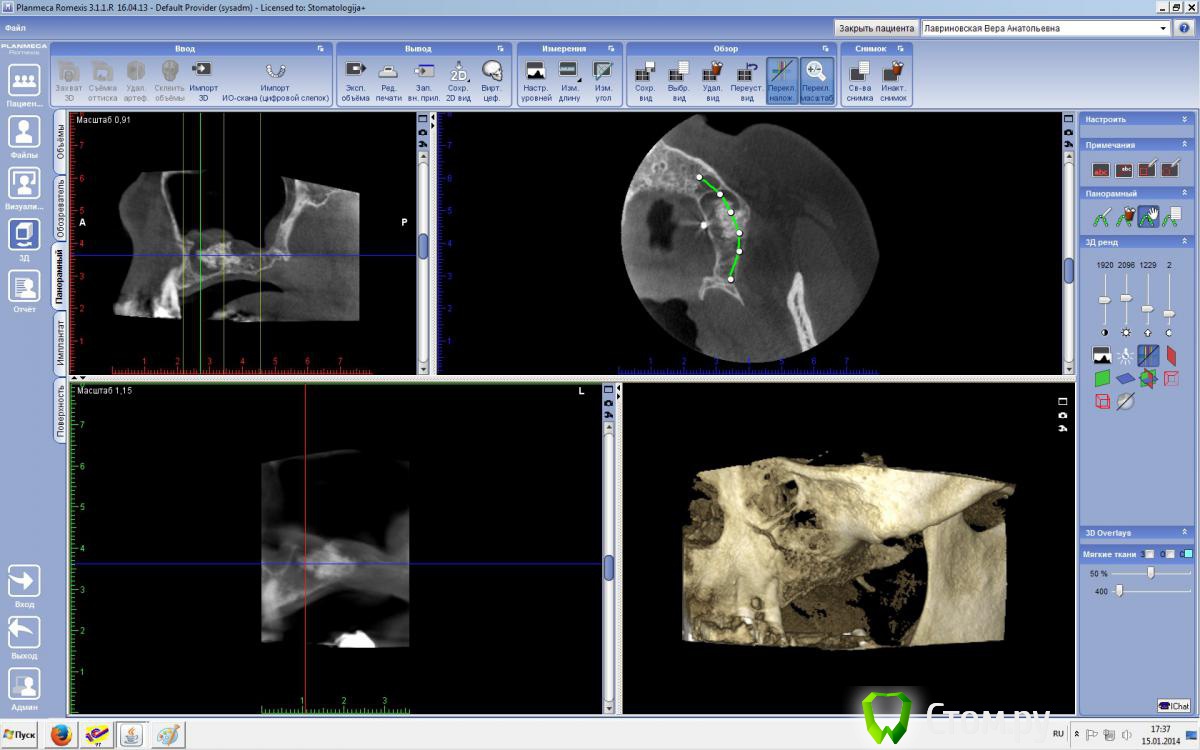The height and width of the screenshot is (750, 1200).
Task: Collapse the 3D Overlays panel
Action: [1185, 533]
